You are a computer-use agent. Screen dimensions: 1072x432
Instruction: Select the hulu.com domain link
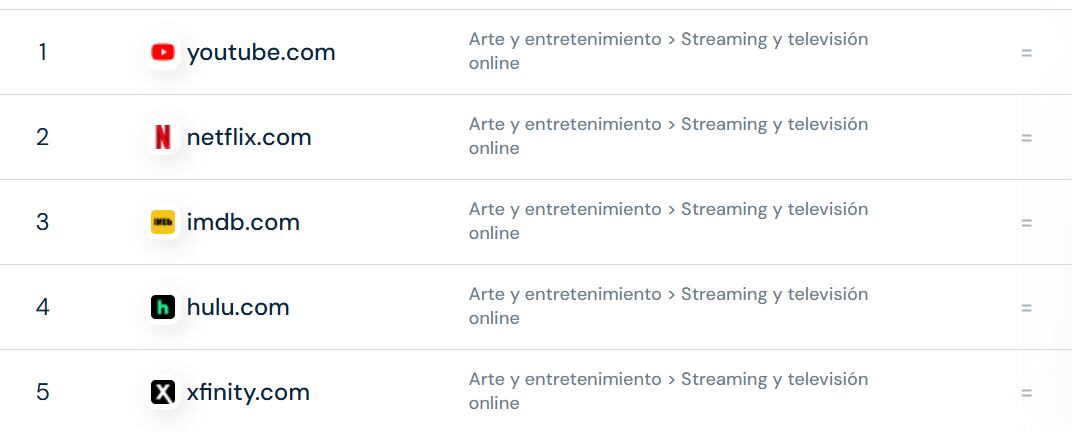pos(238,307)
